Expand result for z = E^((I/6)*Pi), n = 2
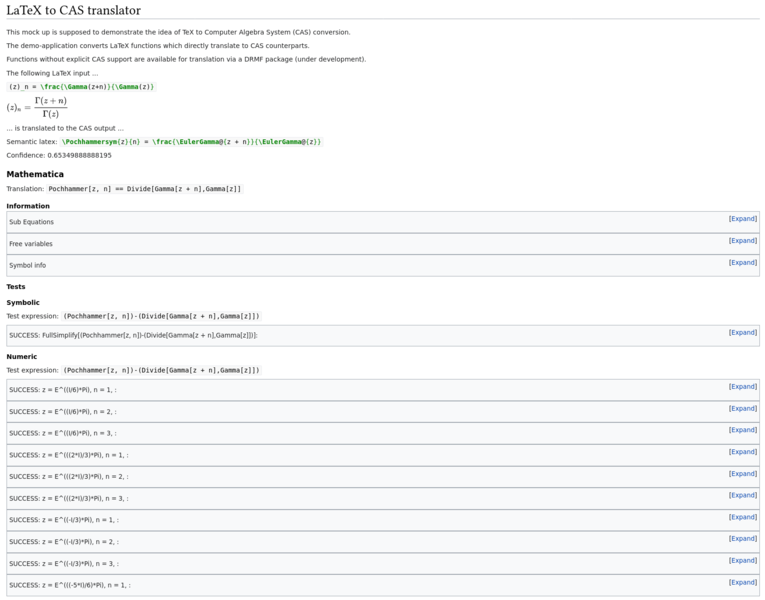The image size is (765, 600). [742, 409]
